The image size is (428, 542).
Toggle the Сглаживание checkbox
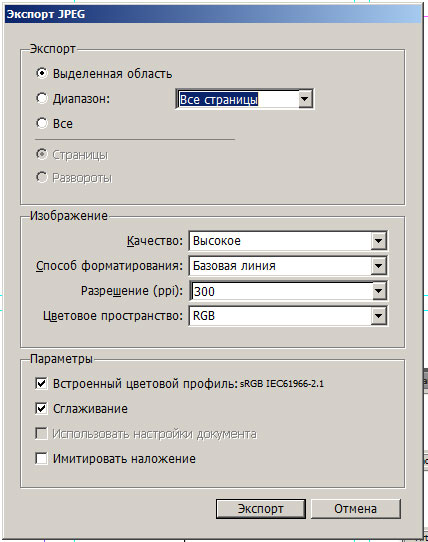41,409
